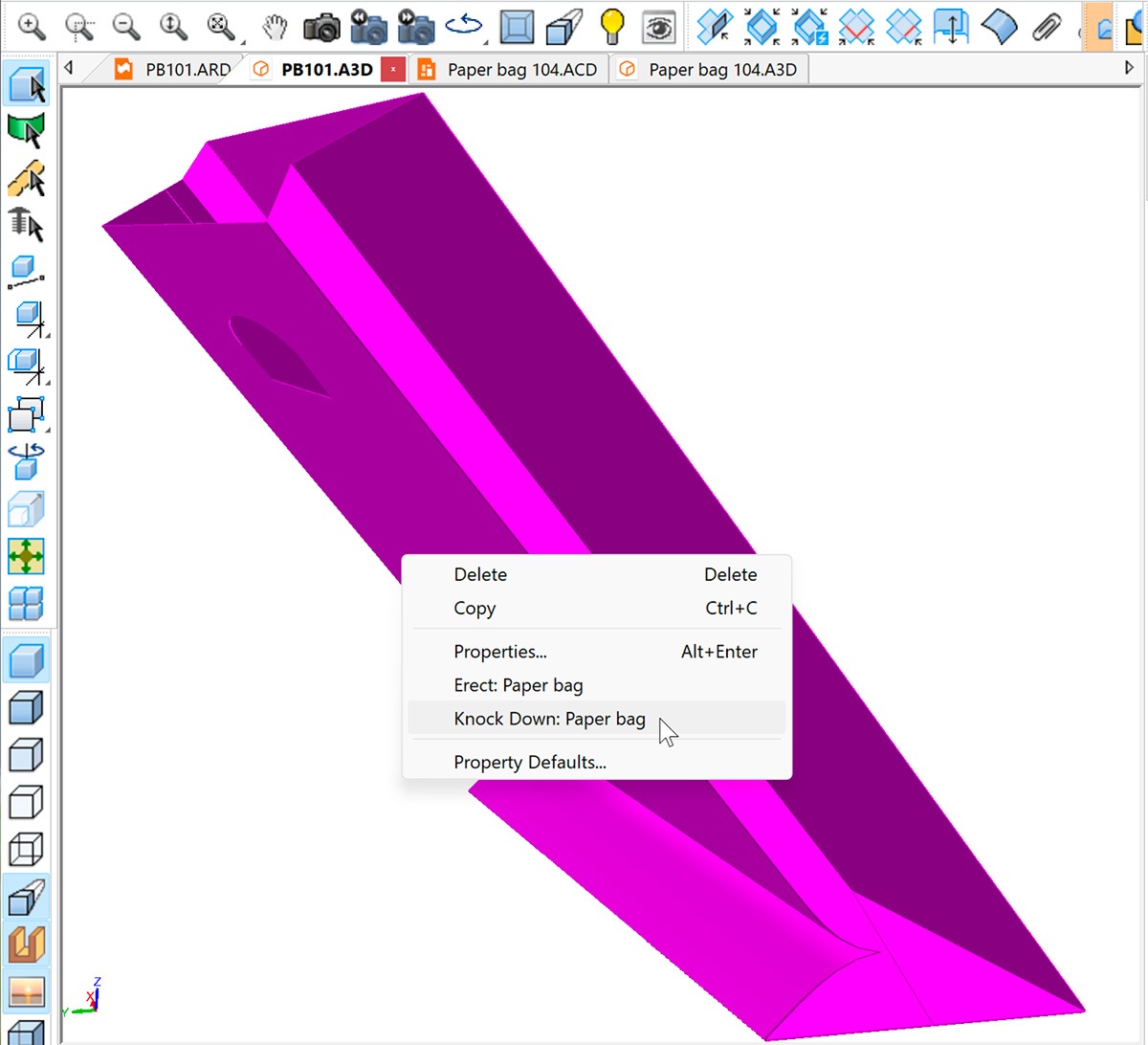The width and height of the screenshot is (1148, 1045).
Task: Switch to the Paper bag 104.ACD tab
Action: tap(521, 70)
